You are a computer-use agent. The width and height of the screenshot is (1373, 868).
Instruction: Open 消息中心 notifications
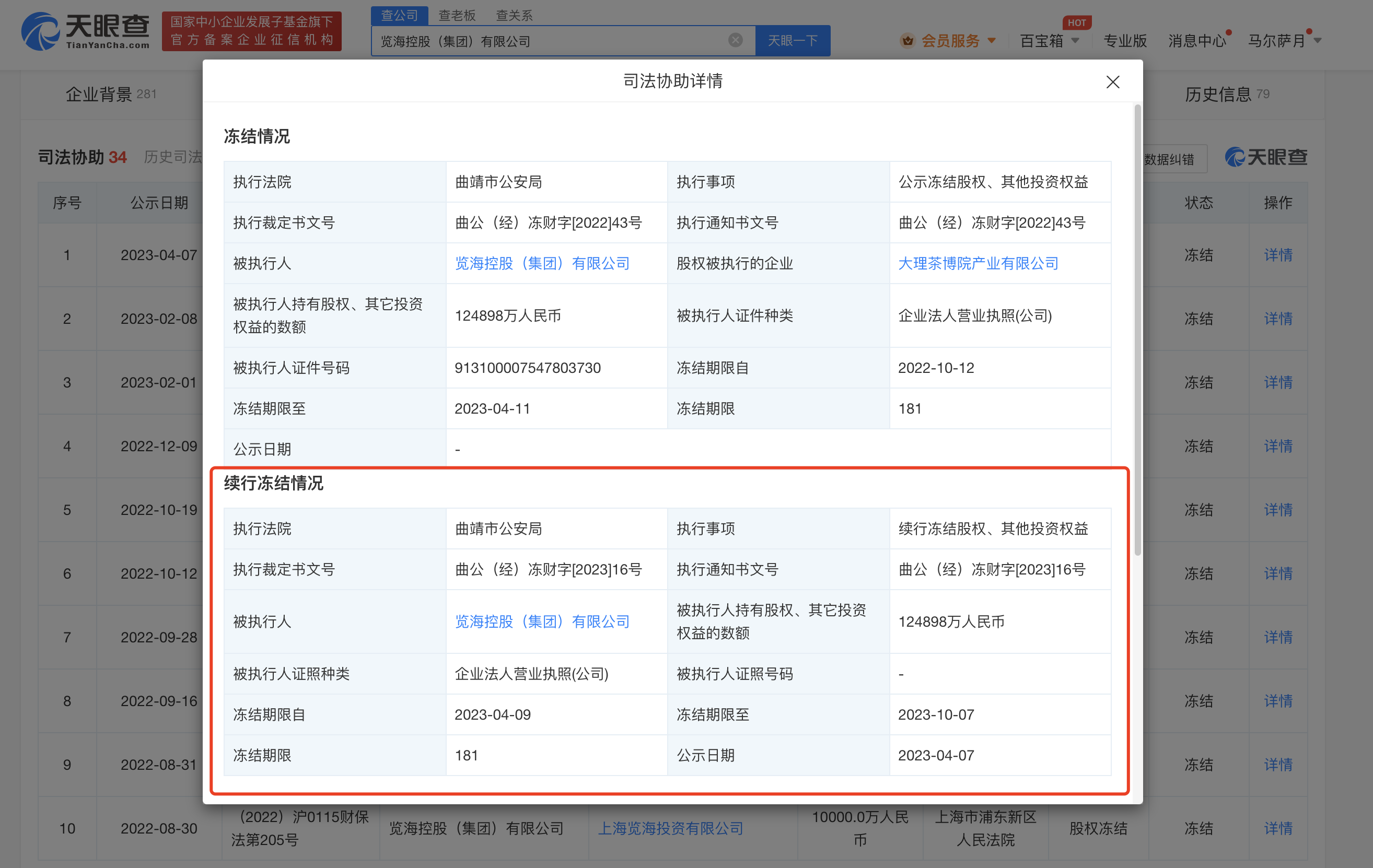point(1197,40)
